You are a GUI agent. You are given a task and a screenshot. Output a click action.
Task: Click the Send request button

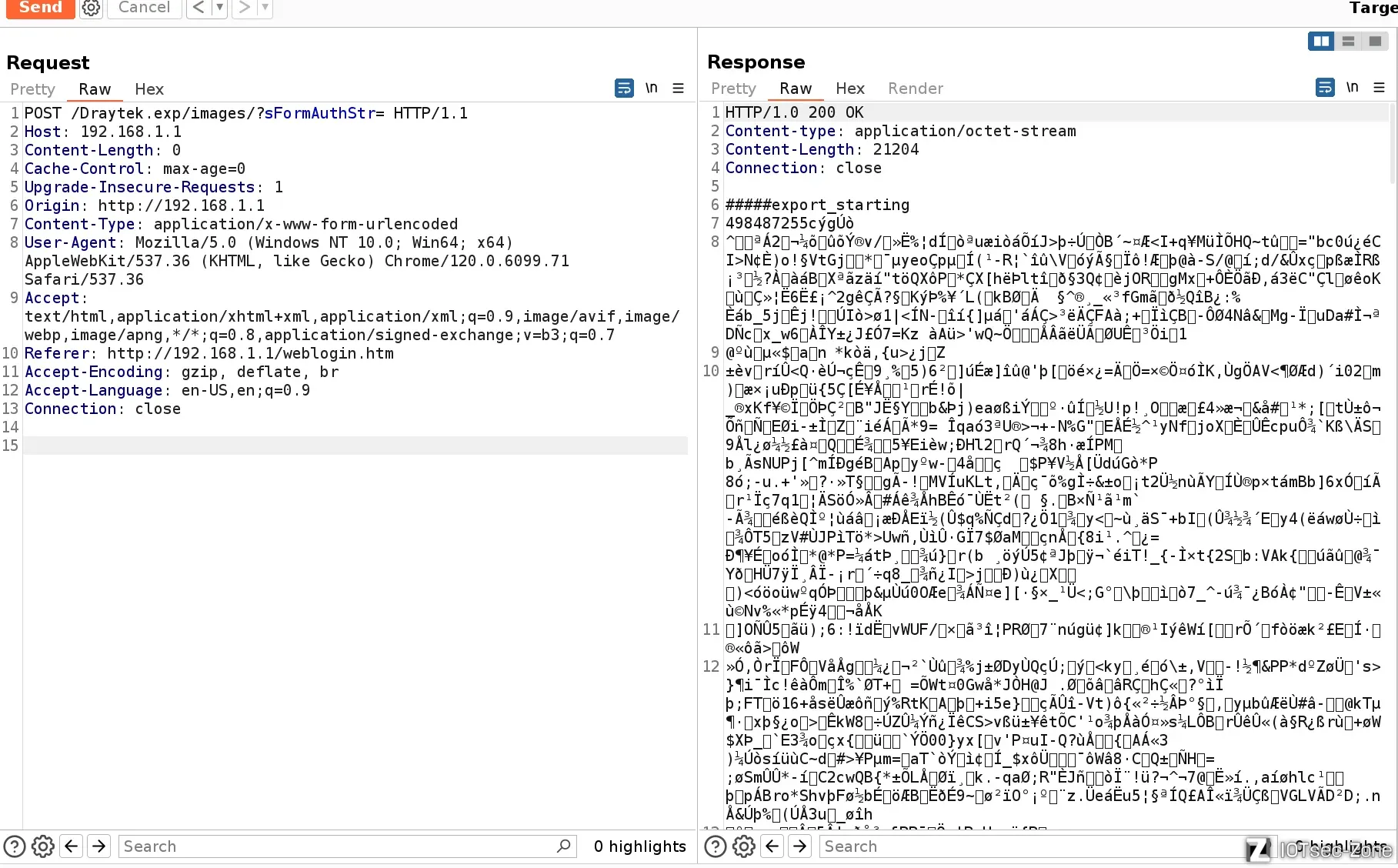coord(40,8)
